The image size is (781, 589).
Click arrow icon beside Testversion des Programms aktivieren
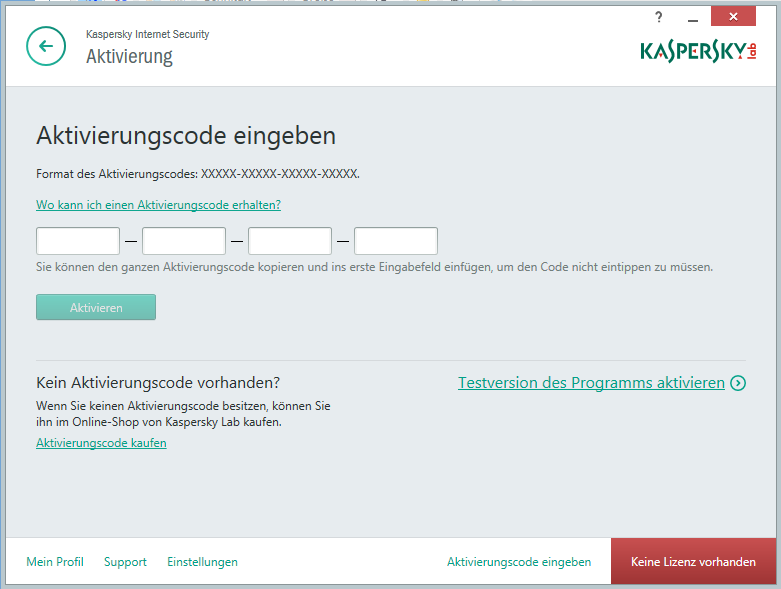click(x=738, y=383)
